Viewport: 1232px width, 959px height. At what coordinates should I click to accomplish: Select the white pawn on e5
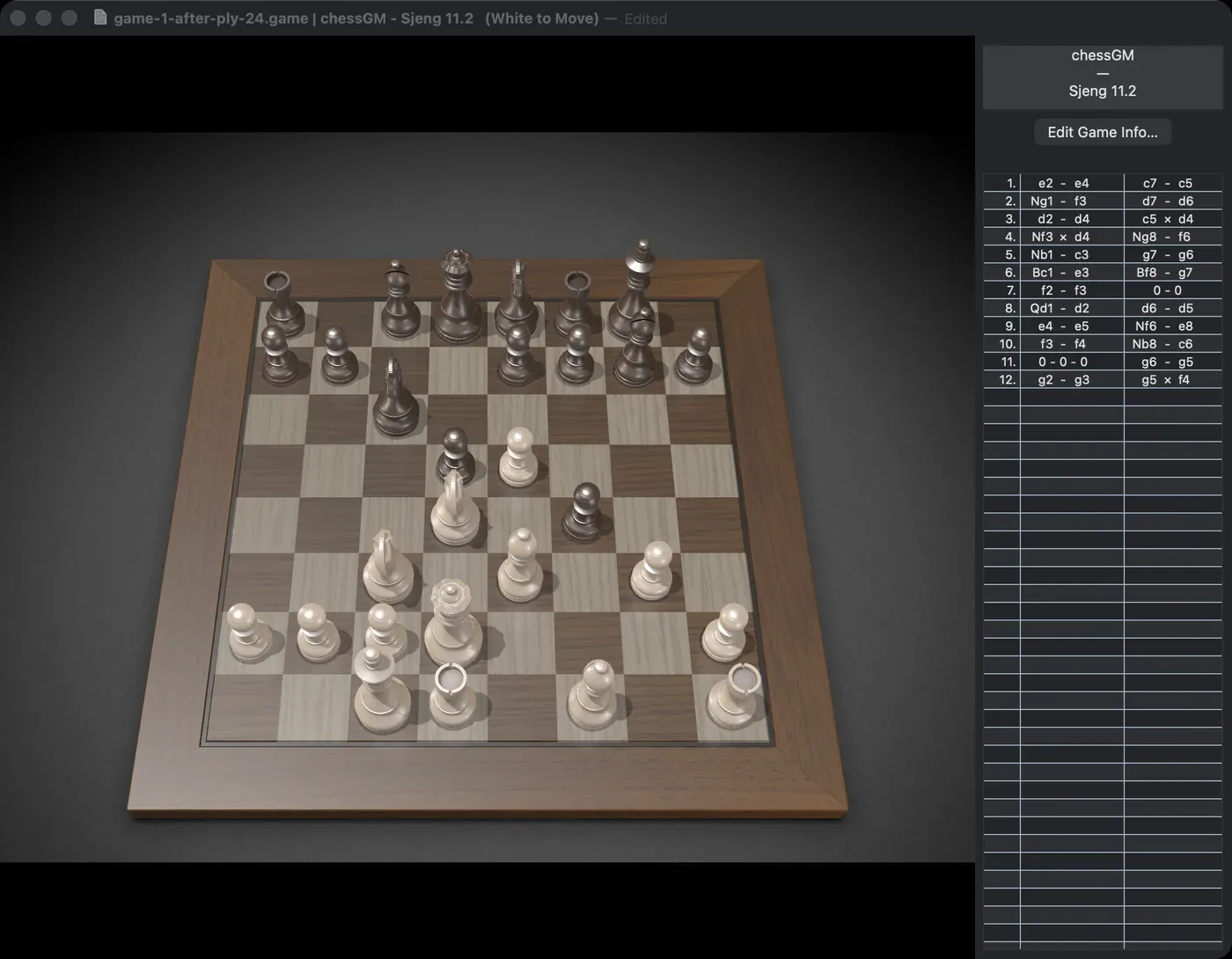[517, 457]
